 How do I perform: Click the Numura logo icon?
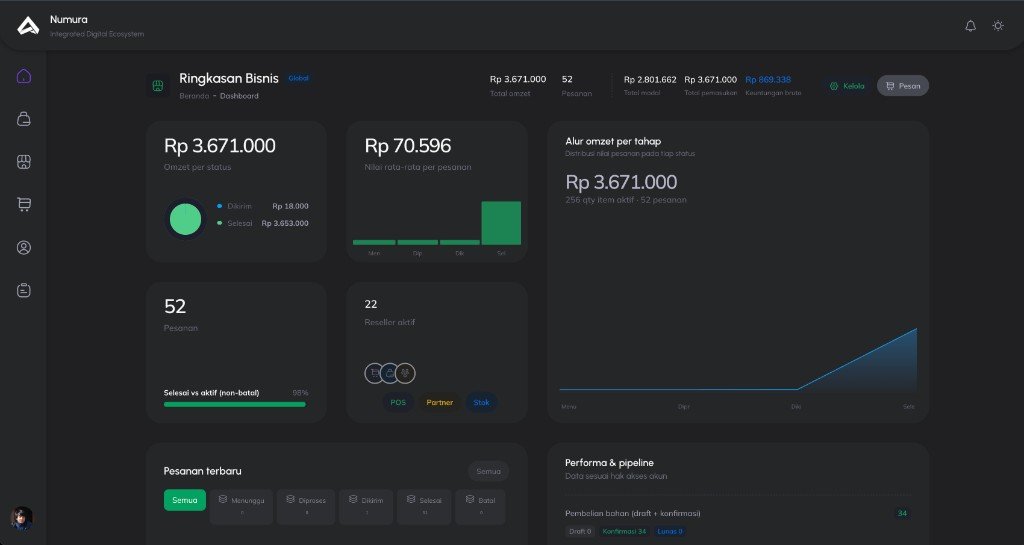coord(28,25)
